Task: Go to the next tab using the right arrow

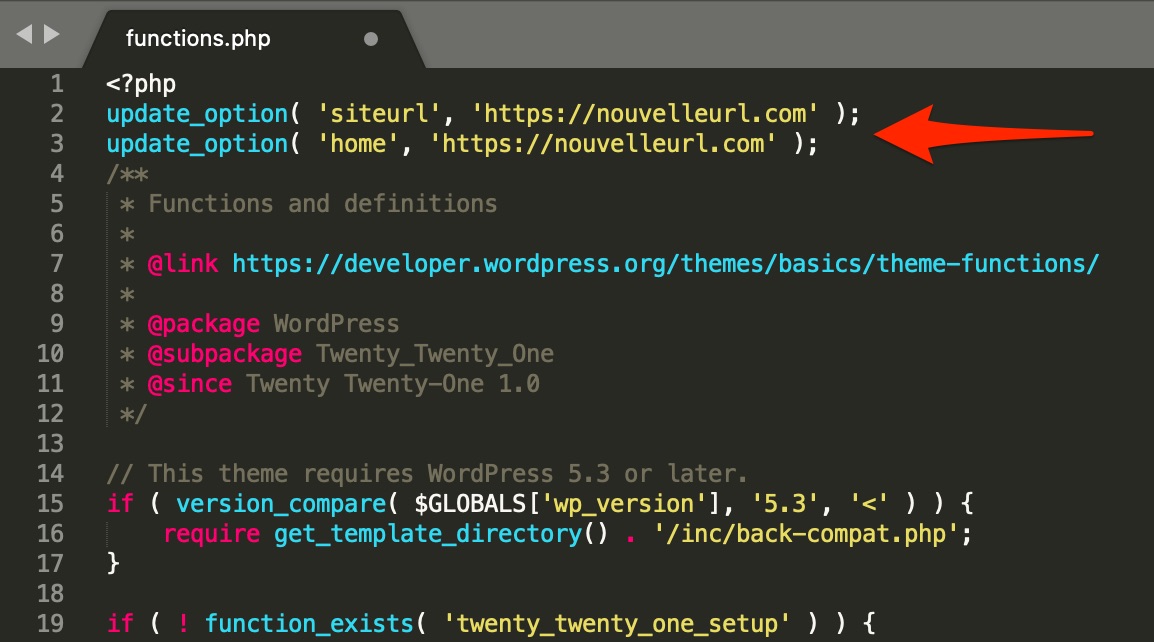Action: [x=52, y=34]
